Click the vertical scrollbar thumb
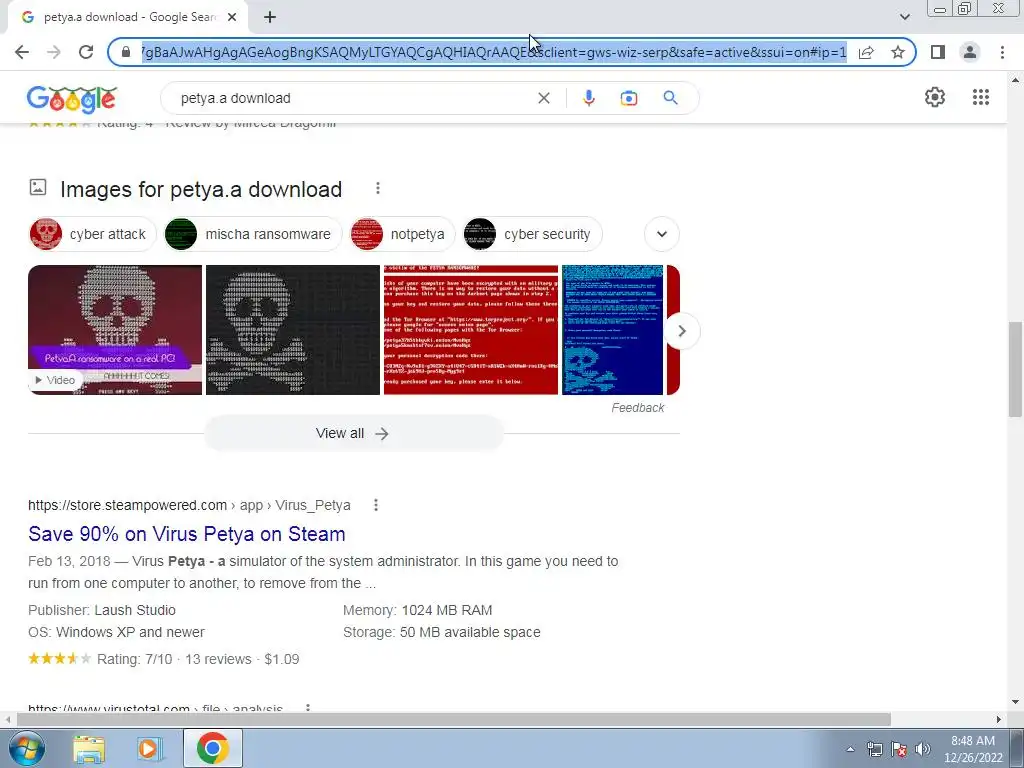 (1014, 369)
